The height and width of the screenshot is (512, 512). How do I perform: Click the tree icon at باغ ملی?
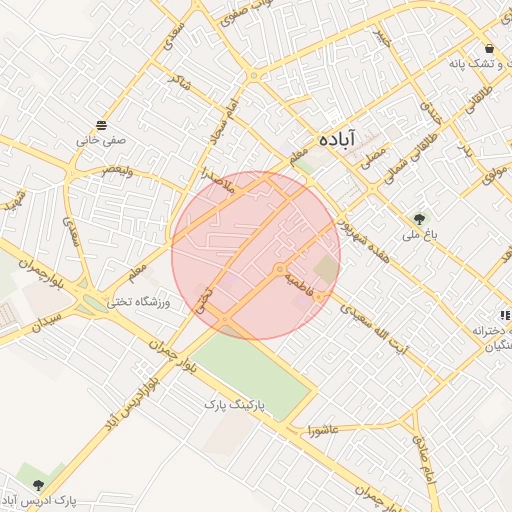point(418,219)
